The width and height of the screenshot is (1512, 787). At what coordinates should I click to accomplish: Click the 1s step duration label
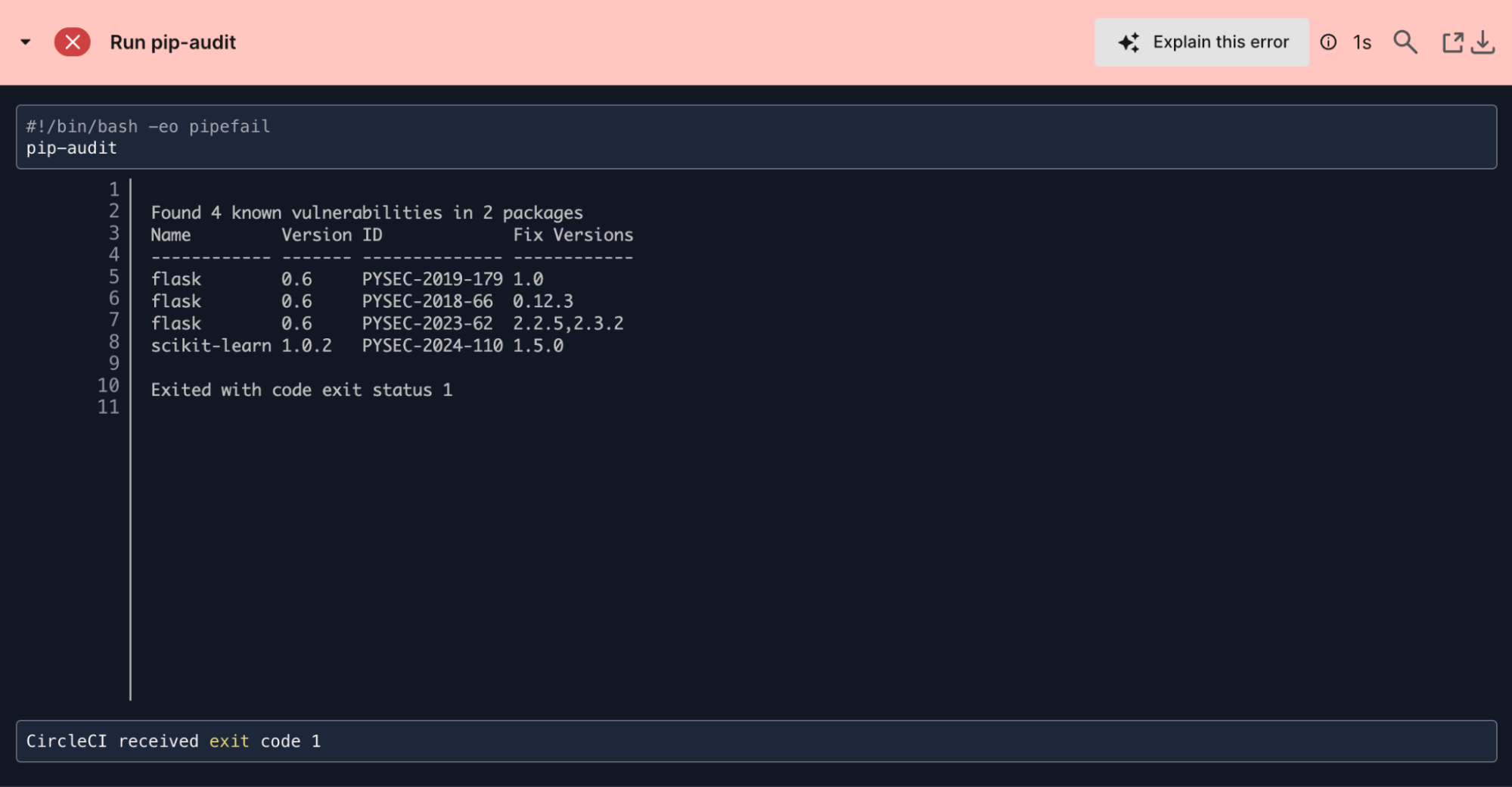1361,42
